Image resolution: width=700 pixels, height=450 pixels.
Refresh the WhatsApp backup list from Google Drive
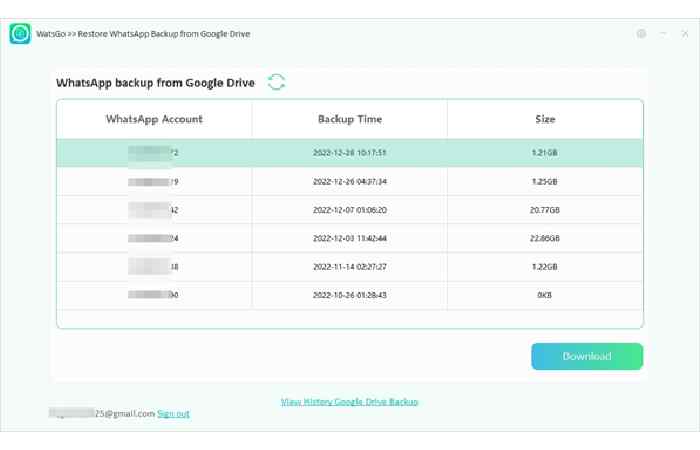(x=276, y=82)
